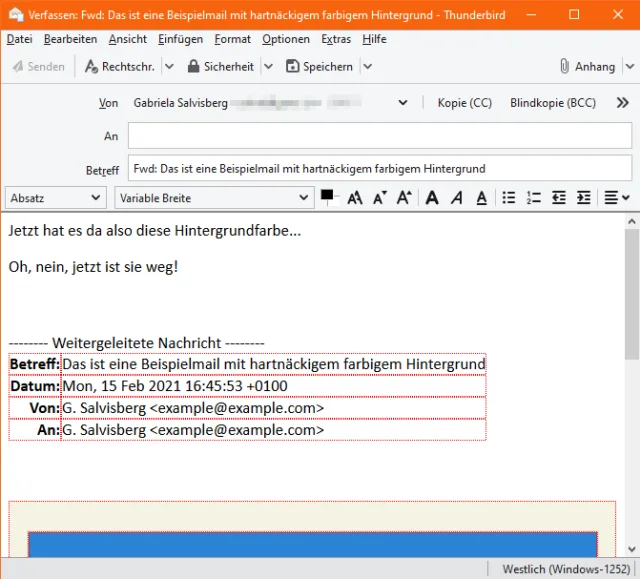Click into the An recipient field
This screenshot has width=640, height=579.
pos(380,136)
